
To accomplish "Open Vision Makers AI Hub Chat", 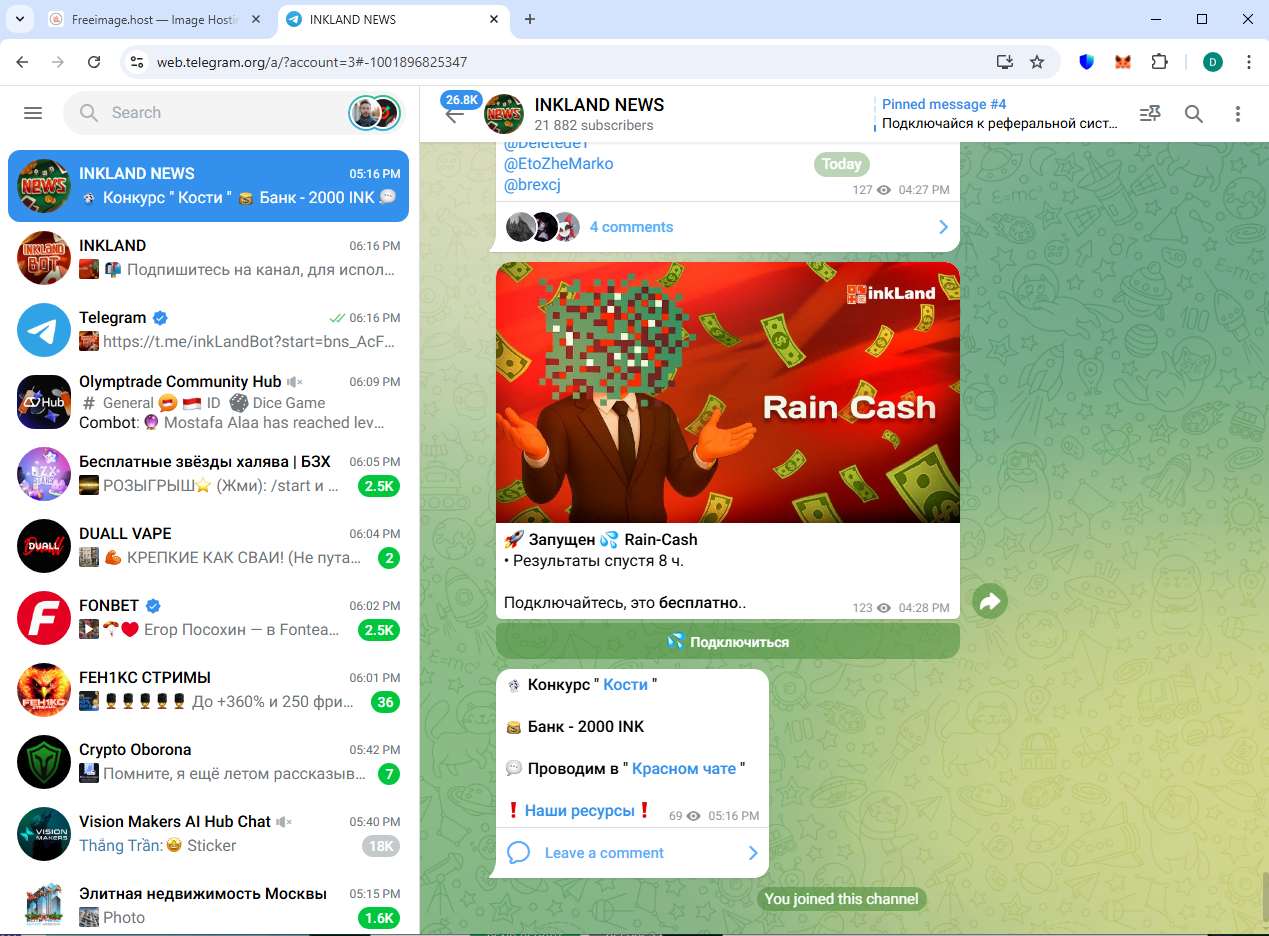I will click(208, 834).
